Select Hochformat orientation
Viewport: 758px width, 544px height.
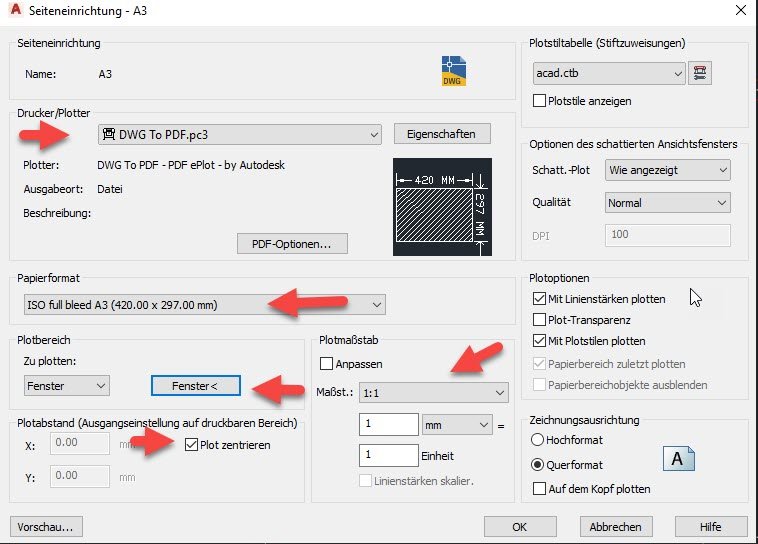pyautogui.click(x=537, y=440)
